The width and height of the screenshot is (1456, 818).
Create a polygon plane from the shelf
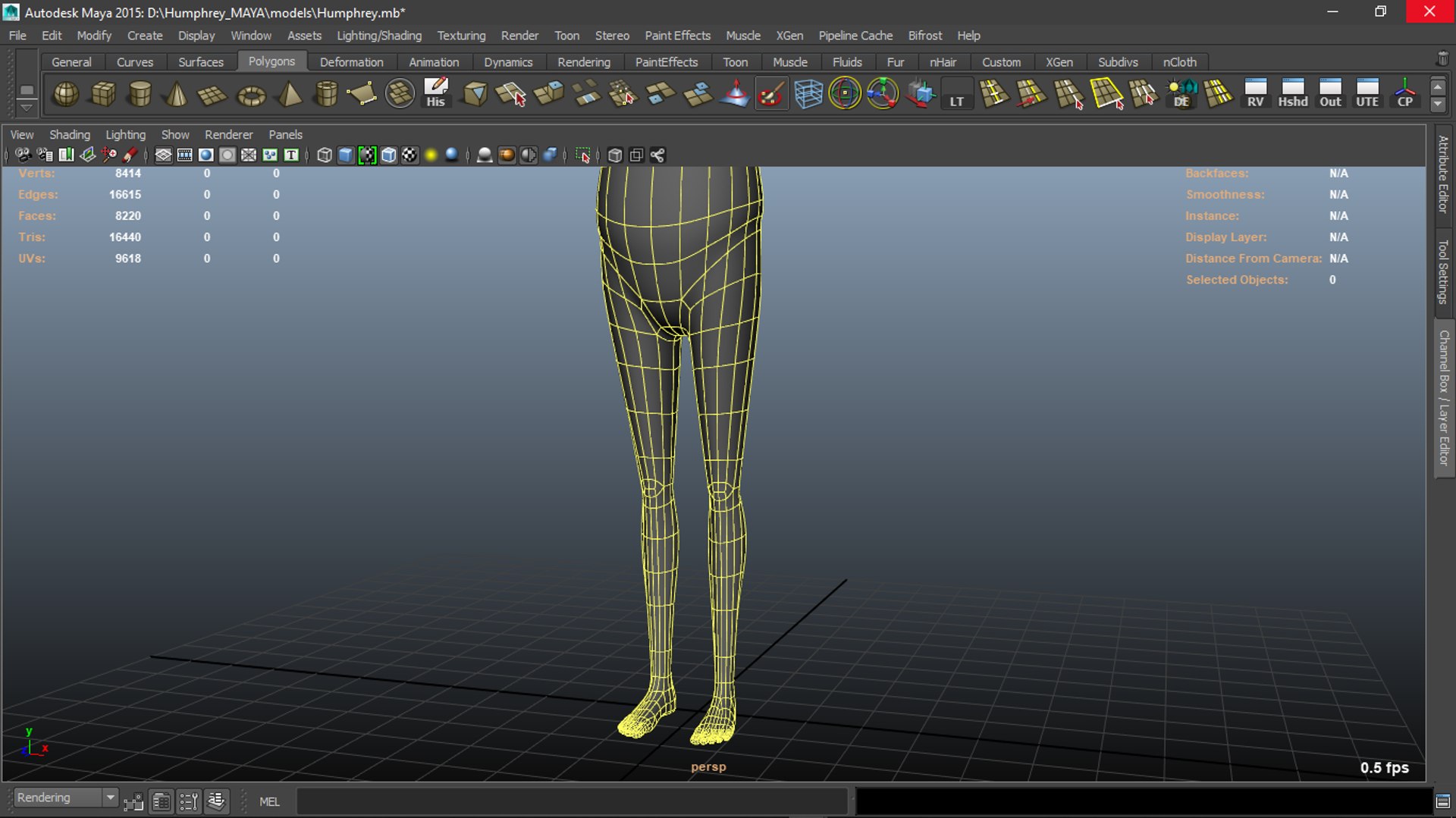212,94
